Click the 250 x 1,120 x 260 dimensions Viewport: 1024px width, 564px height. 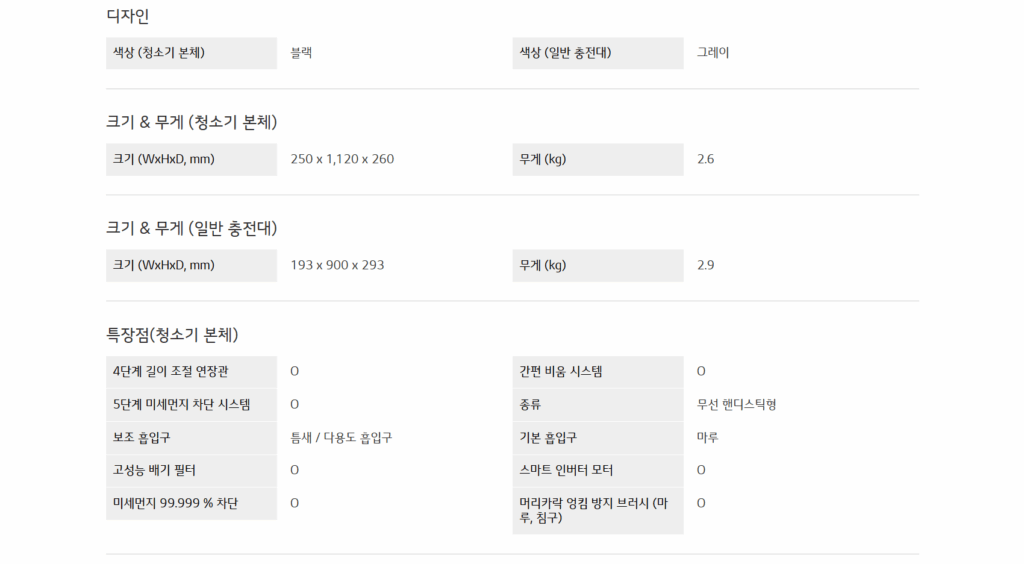coord(342,159)
